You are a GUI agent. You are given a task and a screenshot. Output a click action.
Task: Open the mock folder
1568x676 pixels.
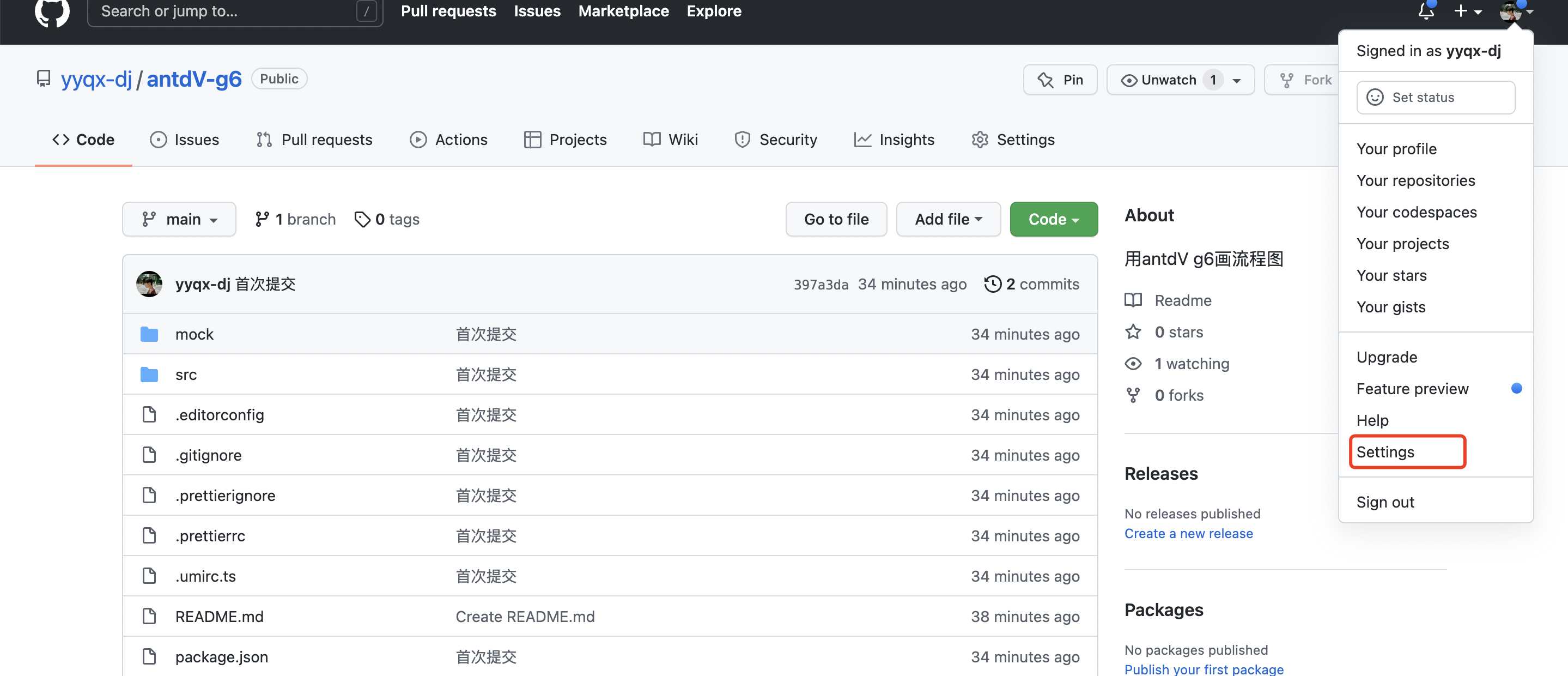pyautogui.click(x=194, y=334)
